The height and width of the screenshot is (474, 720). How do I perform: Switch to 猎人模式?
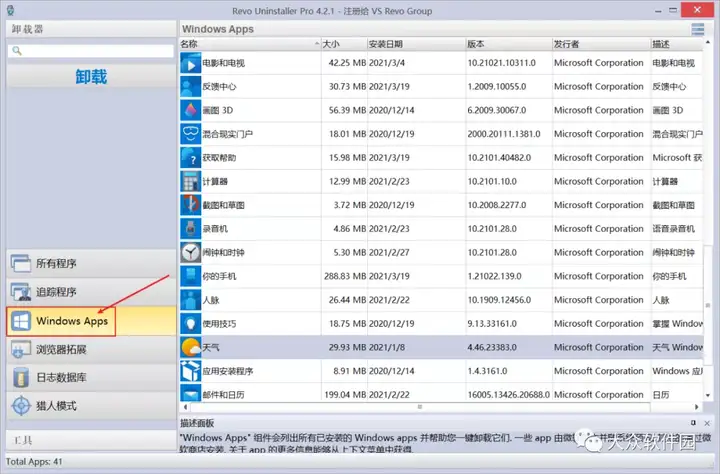[x=91, y=406]
